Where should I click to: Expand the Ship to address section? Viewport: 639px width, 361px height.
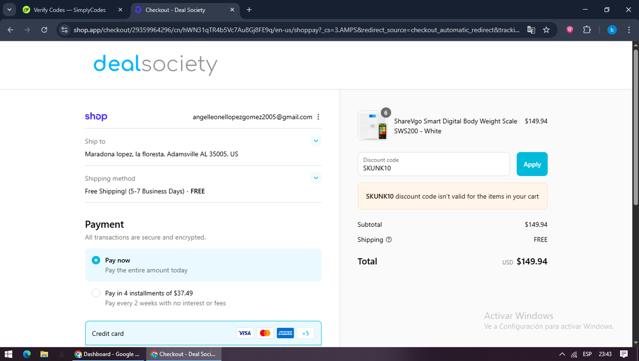point(316,141)
